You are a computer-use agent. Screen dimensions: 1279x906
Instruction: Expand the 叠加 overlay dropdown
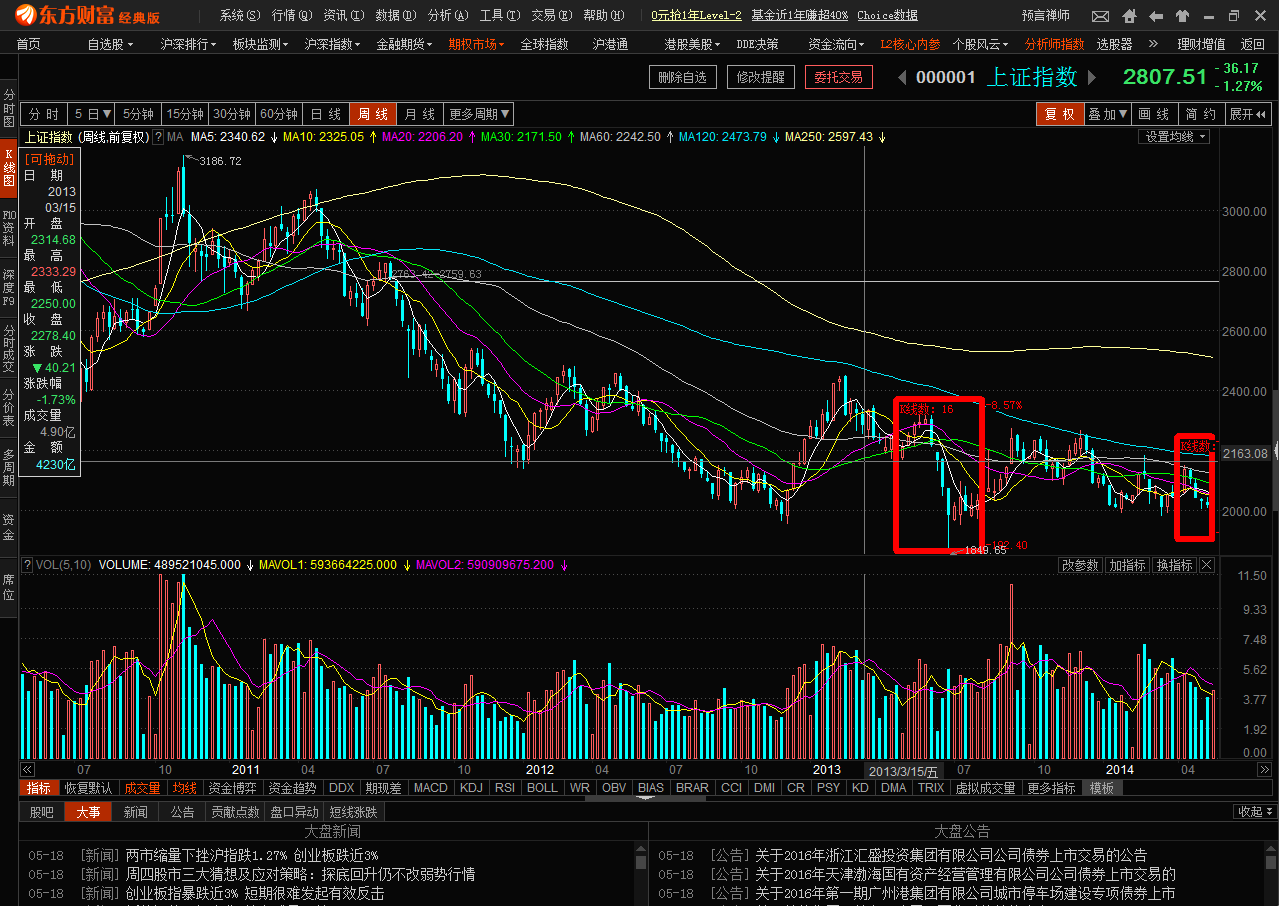[1108, 114]
